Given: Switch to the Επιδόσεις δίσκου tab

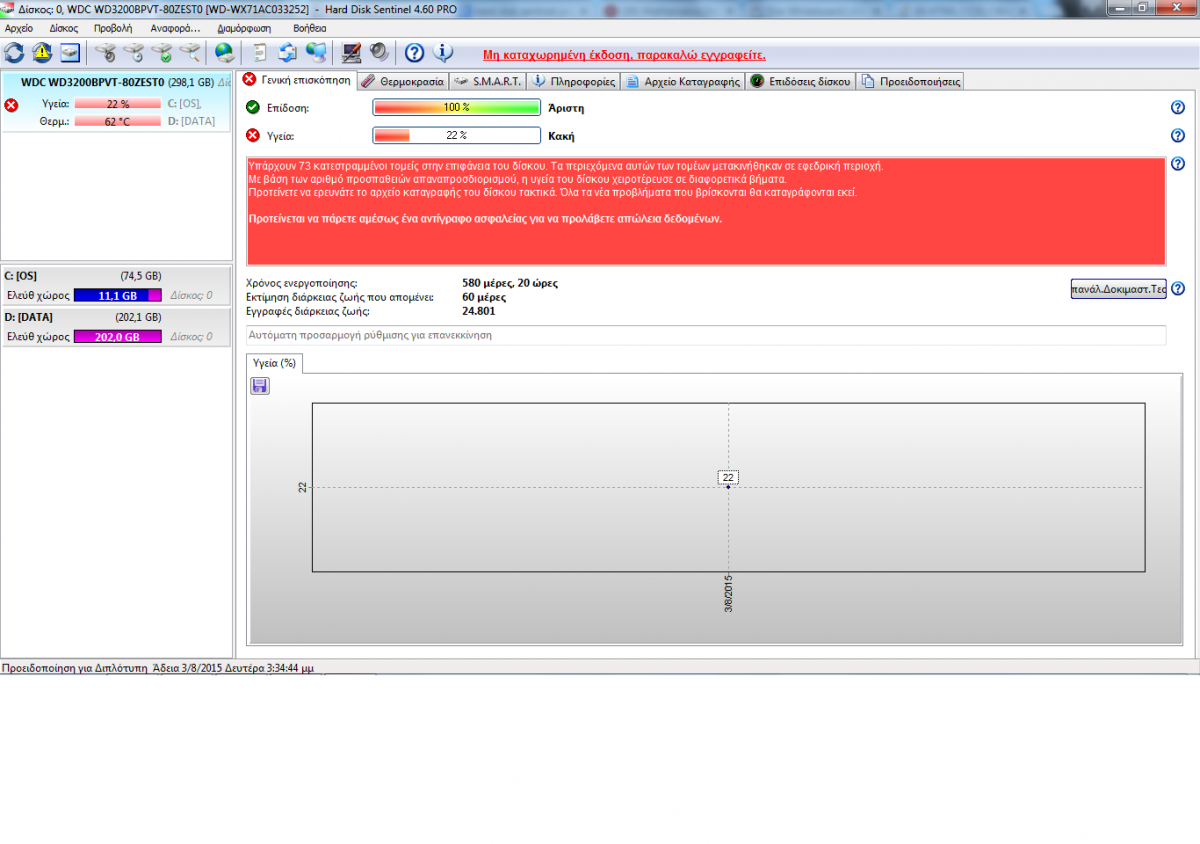Looking at the screenshot, I should tap(801, 81).
